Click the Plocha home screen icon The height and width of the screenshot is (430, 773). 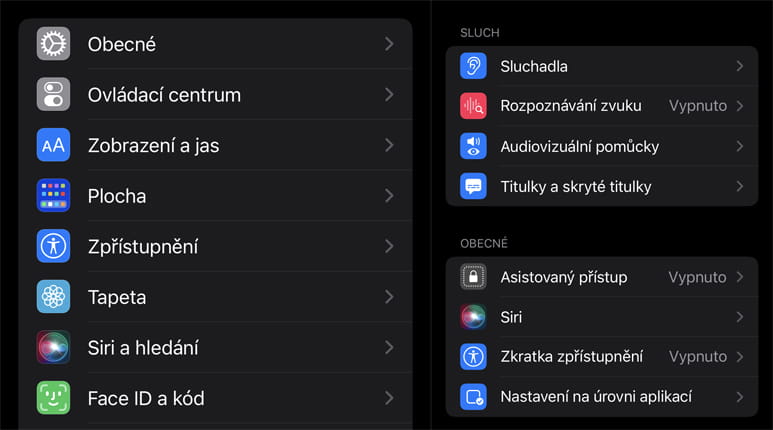pyautogui.click(x=53, y=196)
